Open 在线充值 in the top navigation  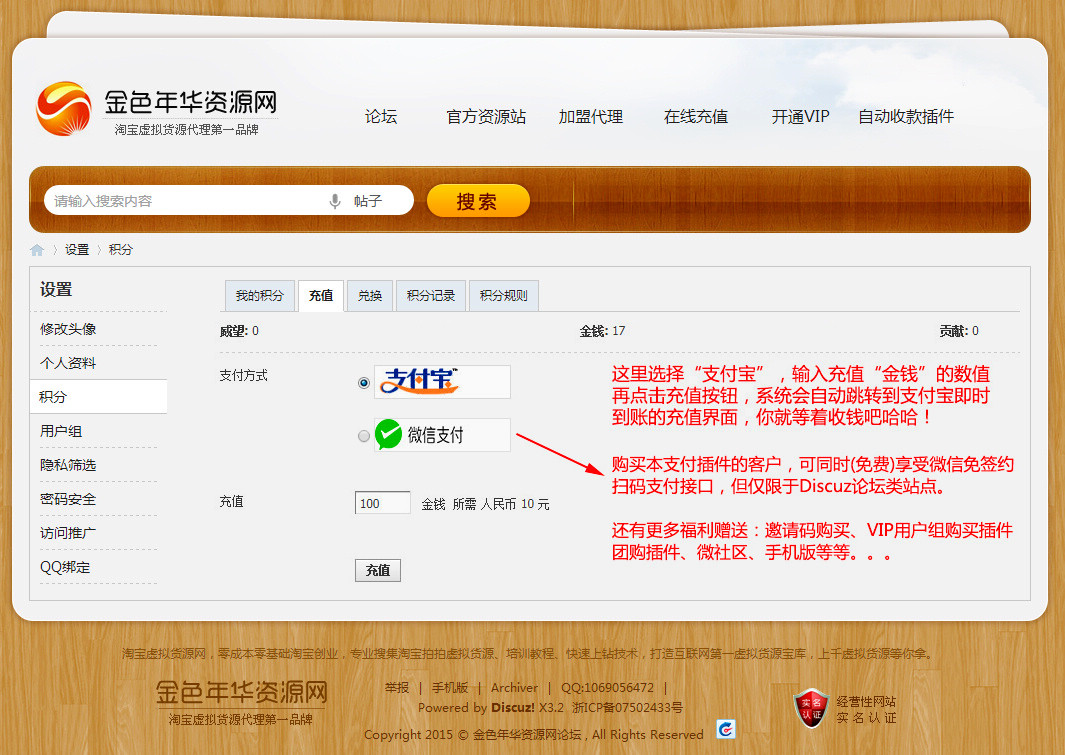pyautogui.click(x=696, y=117)
